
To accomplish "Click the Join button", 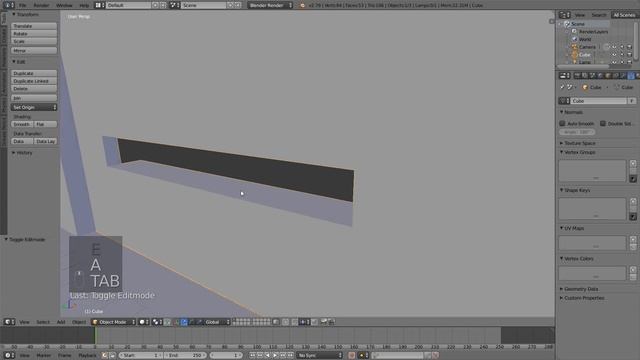I will pyautogui.click(x=34, y=98).
